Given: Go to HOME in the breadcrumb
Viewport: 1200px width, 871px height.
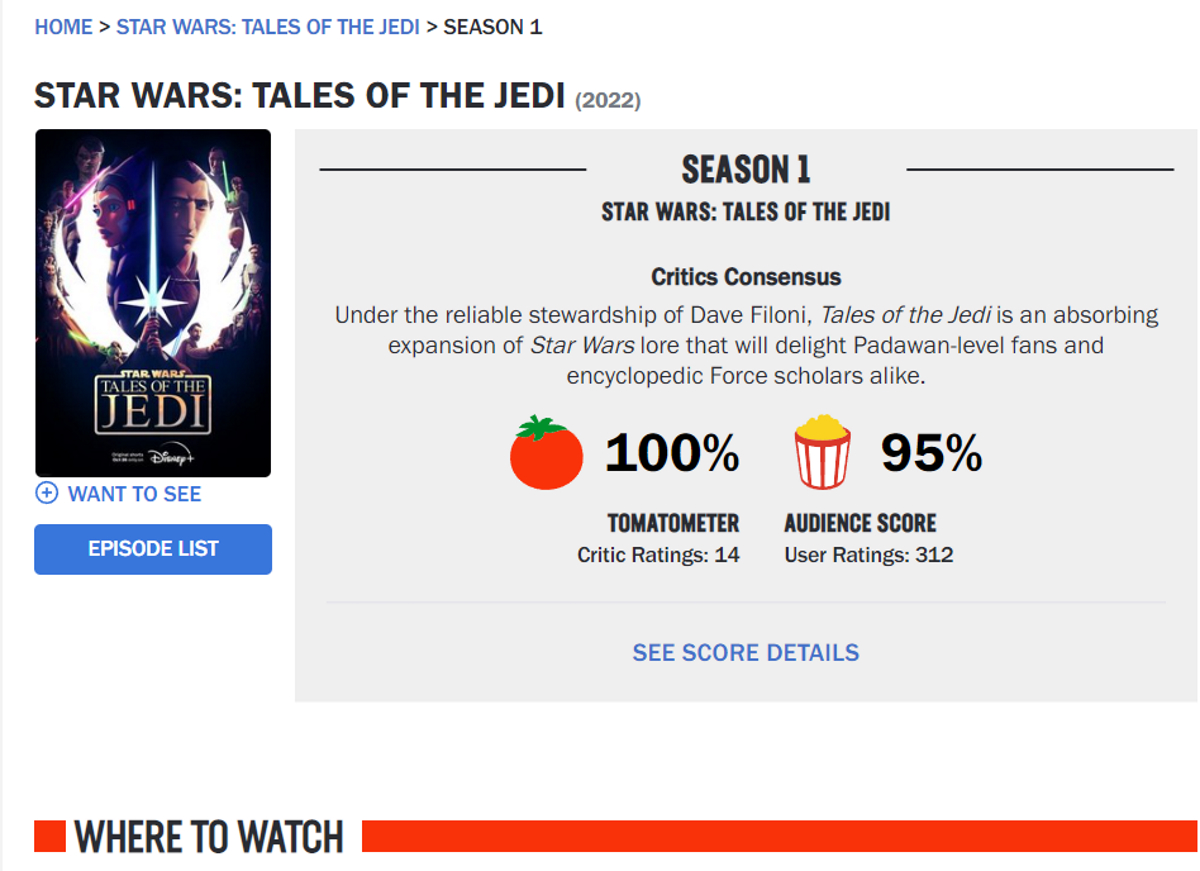Looking at the screenshot, I should click(63, 27).
